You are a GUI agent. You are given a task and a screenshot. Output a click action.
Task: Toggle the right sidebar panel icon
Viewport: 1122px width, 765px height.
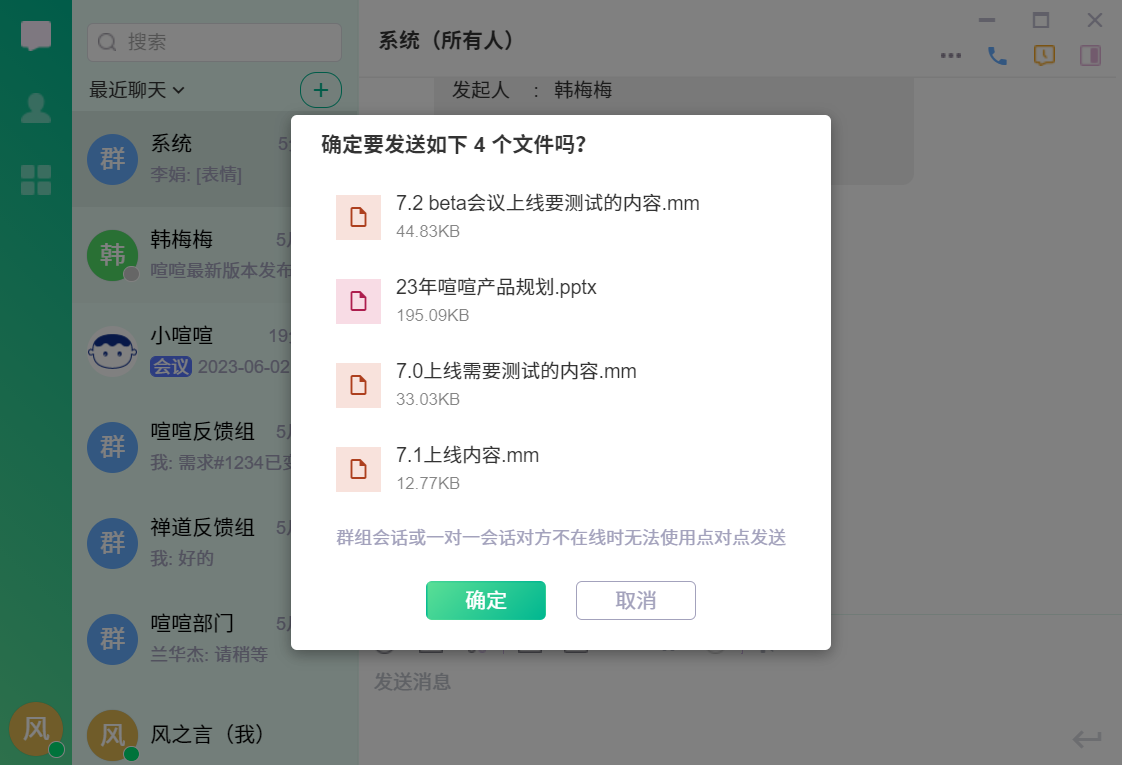point(1090,56)
